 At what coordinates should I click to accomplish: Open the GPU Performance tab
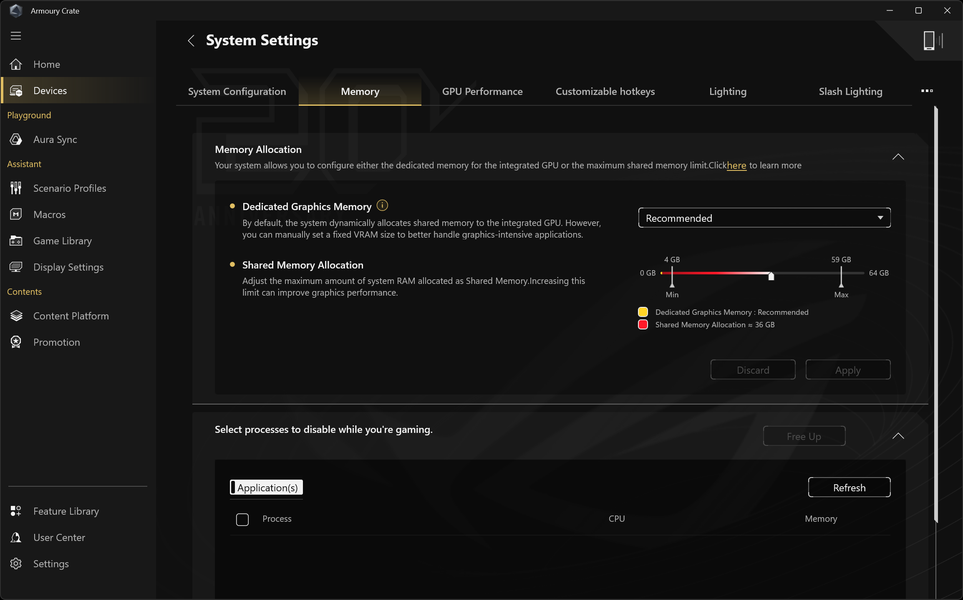point(482,92)
